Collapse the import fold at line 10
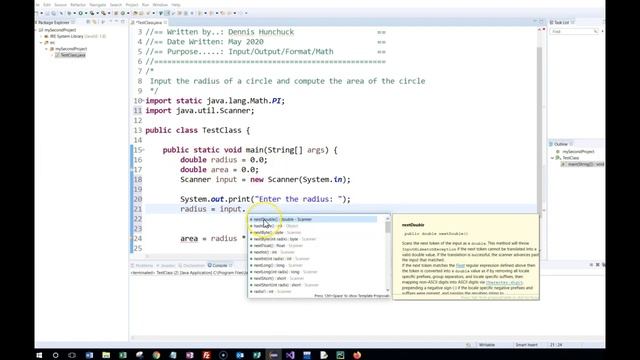This screenshot has width=640, height=360. coord(144,101)
